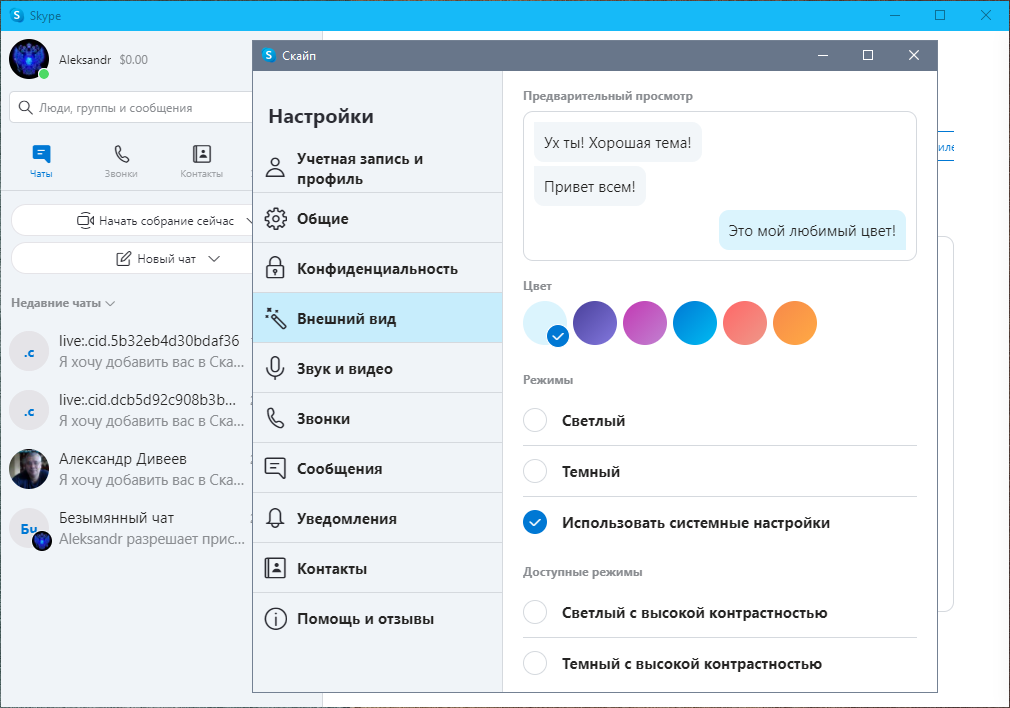Choose the coral red color swatch
1010x708 pixels.
click(x=745, y=323)
